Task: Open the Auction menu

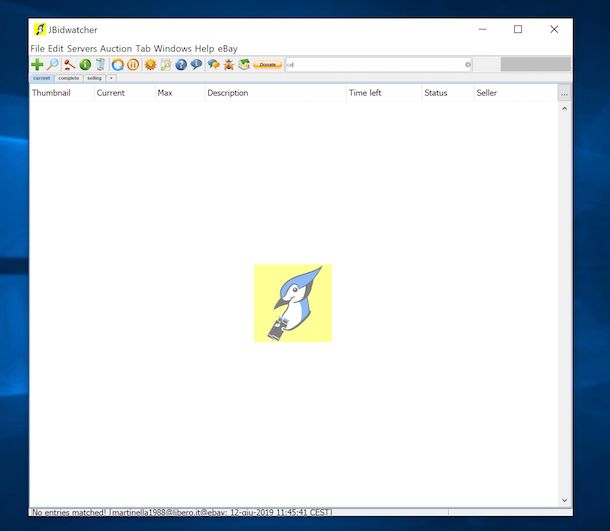Action: click(x=116, y=49)
